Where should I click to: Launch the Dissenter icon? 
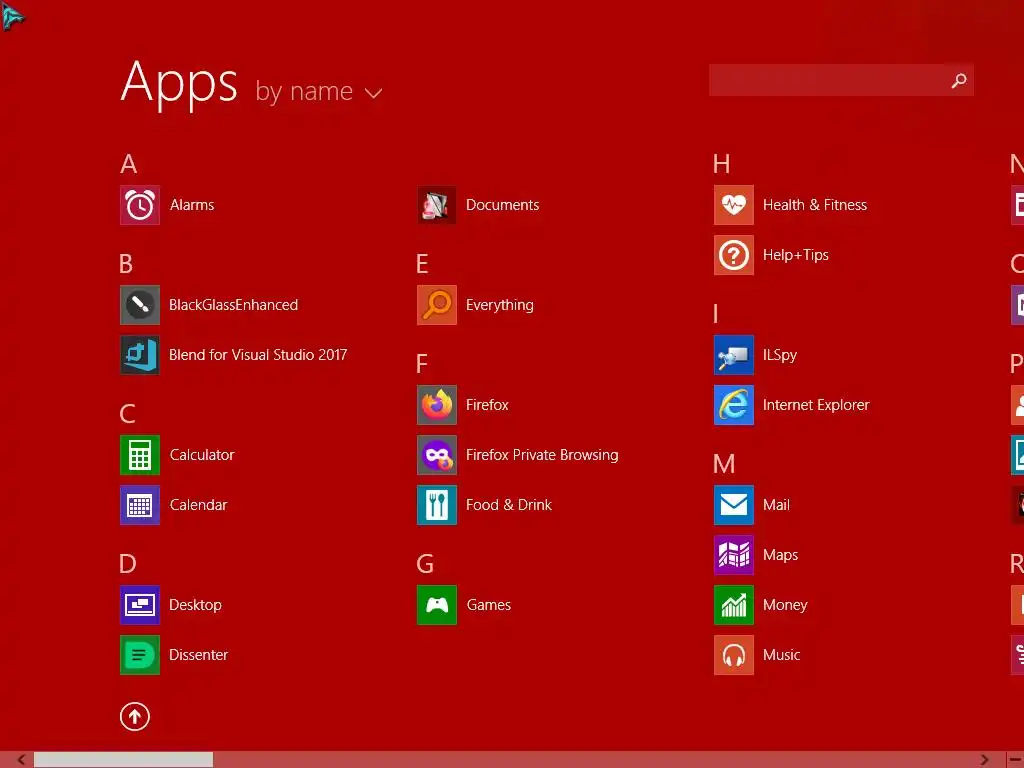point(140,655)
